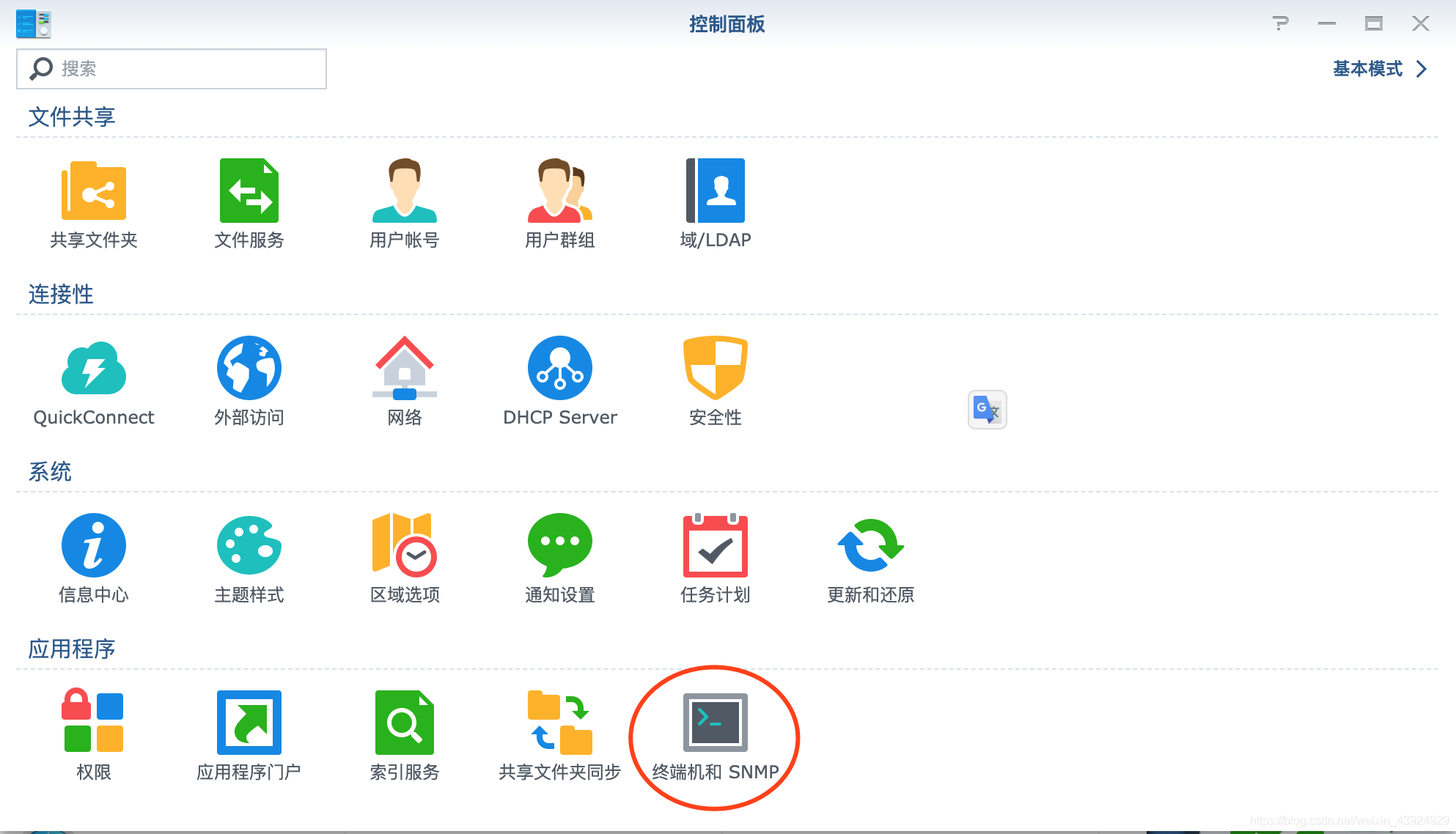Open the QuickConnect cloud icon
The width and height of the screenshot is (1456, 834).
pos(94,369)
